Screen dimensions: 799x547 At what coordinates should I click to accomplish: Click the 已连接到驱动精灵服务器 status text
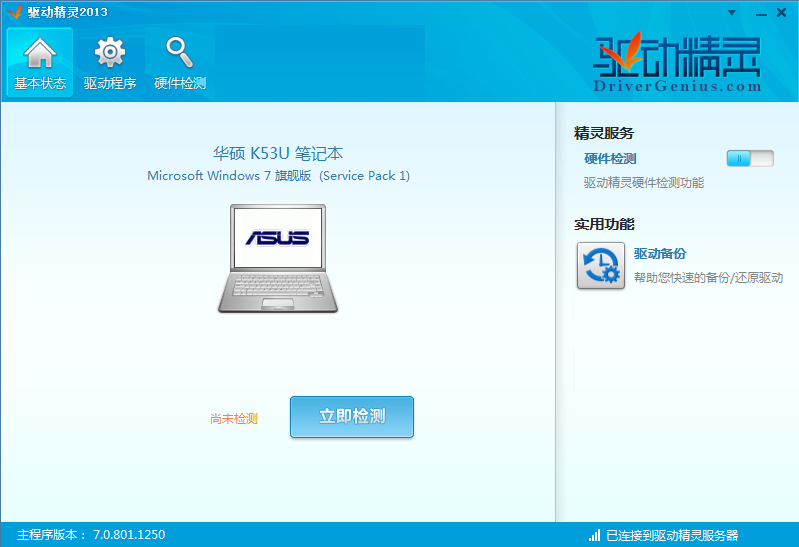[672, 535]
